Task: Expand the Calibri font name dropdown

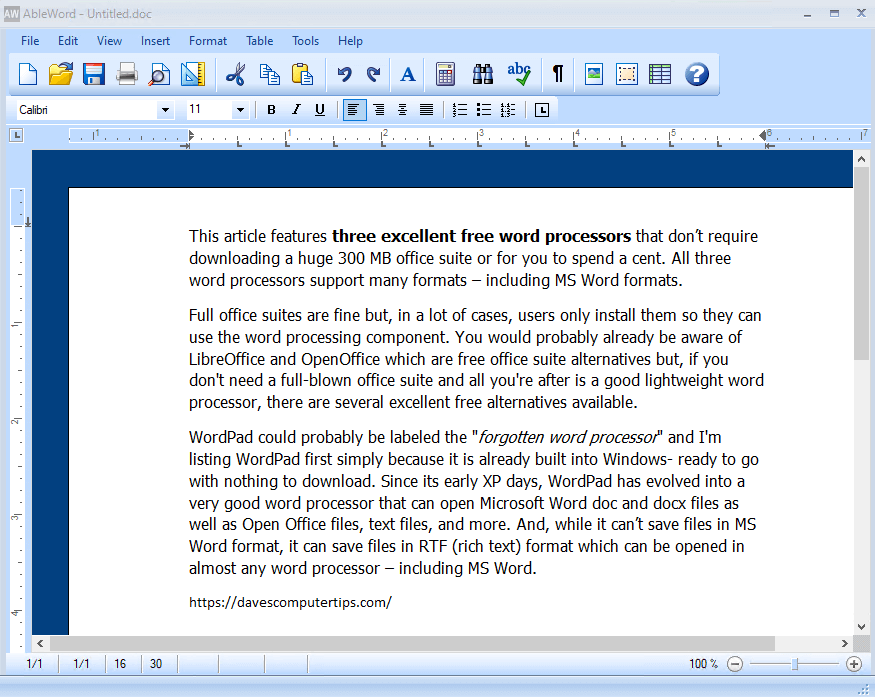Action: (x=165, y=110)
